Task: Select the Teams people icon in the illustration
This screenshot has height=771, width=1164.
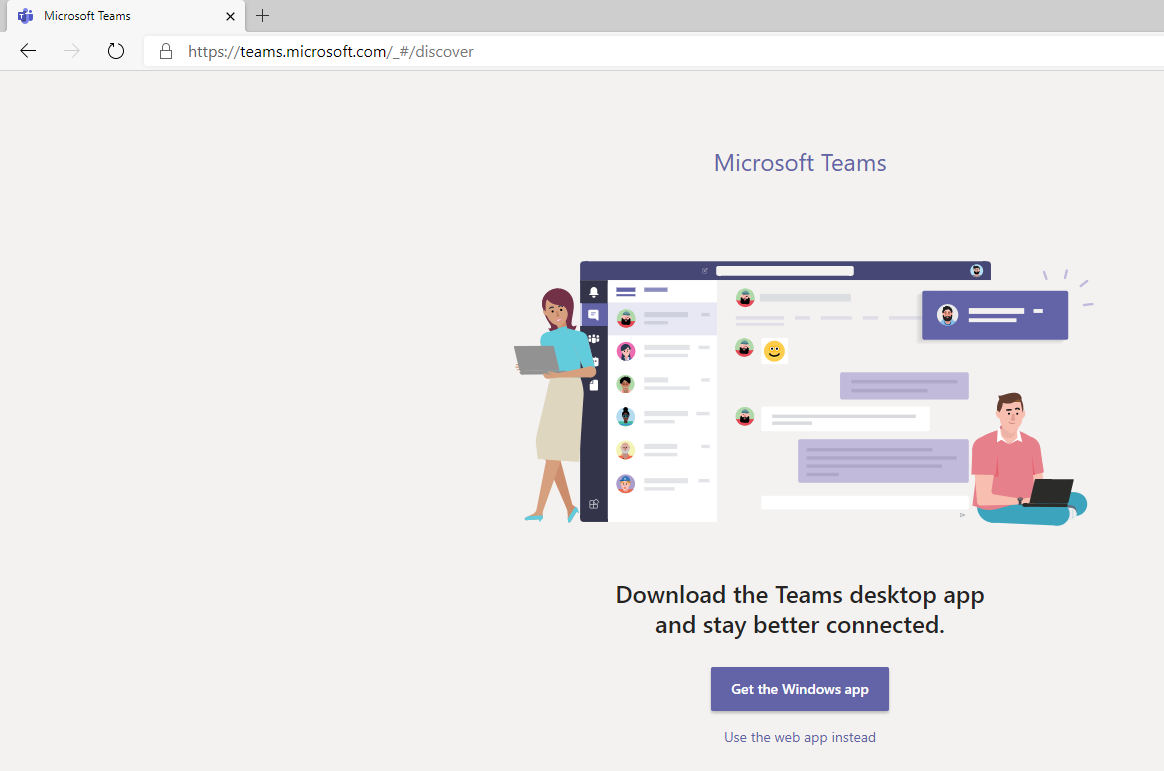Action: pyautogui.click(x=594, y=339)
